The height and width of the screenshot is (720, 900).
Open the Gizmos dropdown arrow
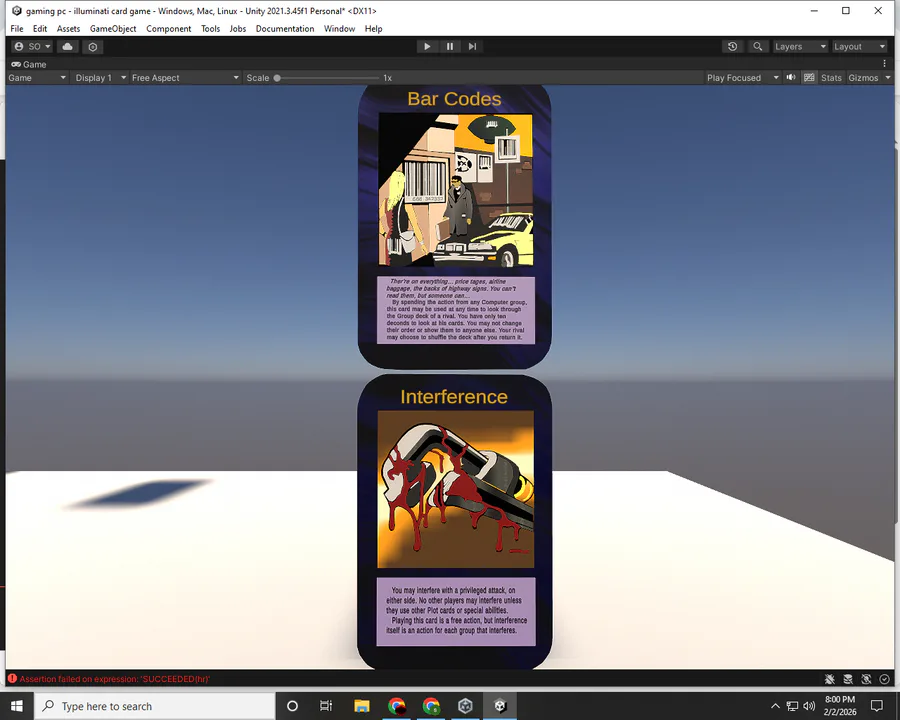[887, 78]
